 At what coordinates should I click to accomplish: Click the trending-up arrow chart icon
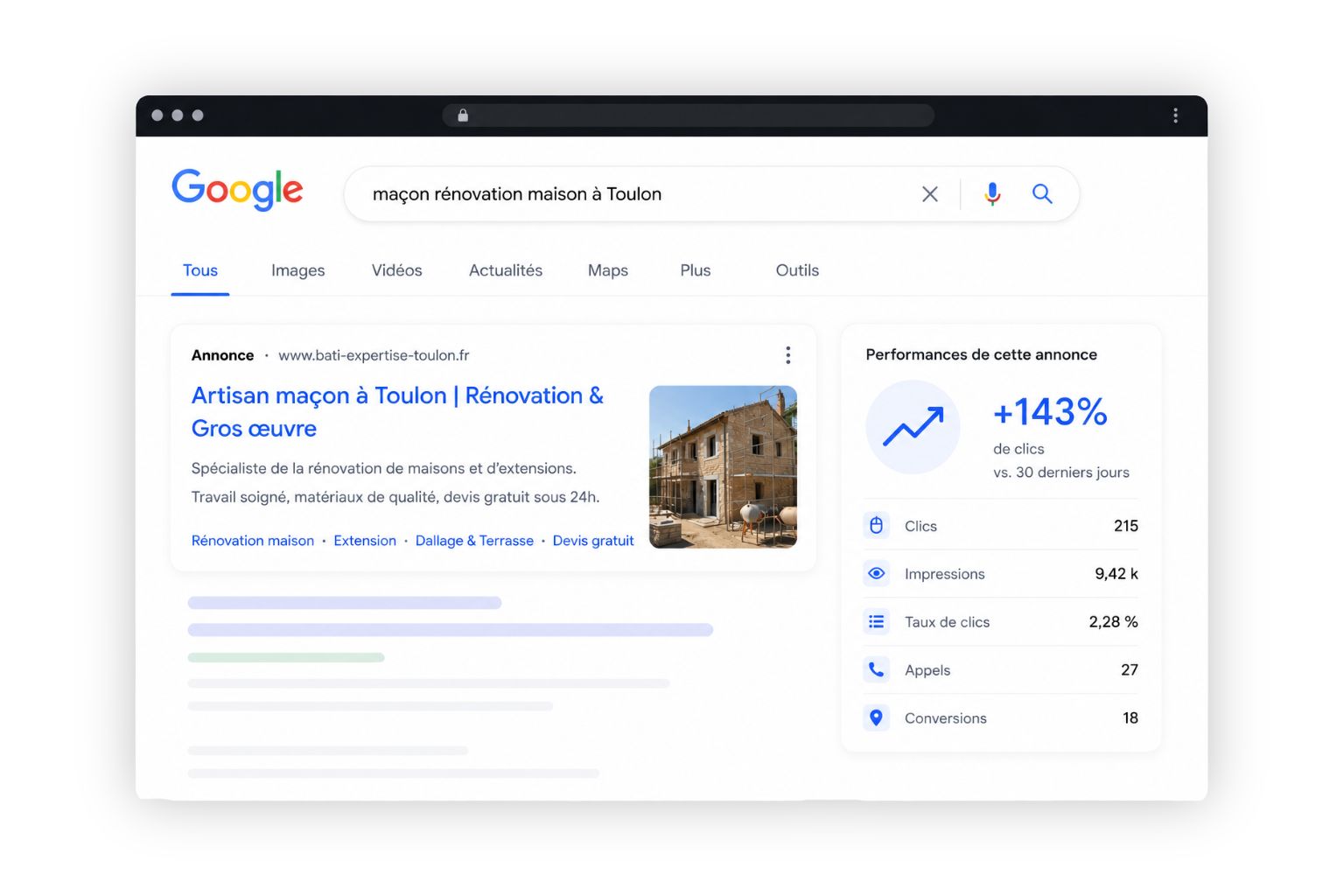click(x=913, y=427)
